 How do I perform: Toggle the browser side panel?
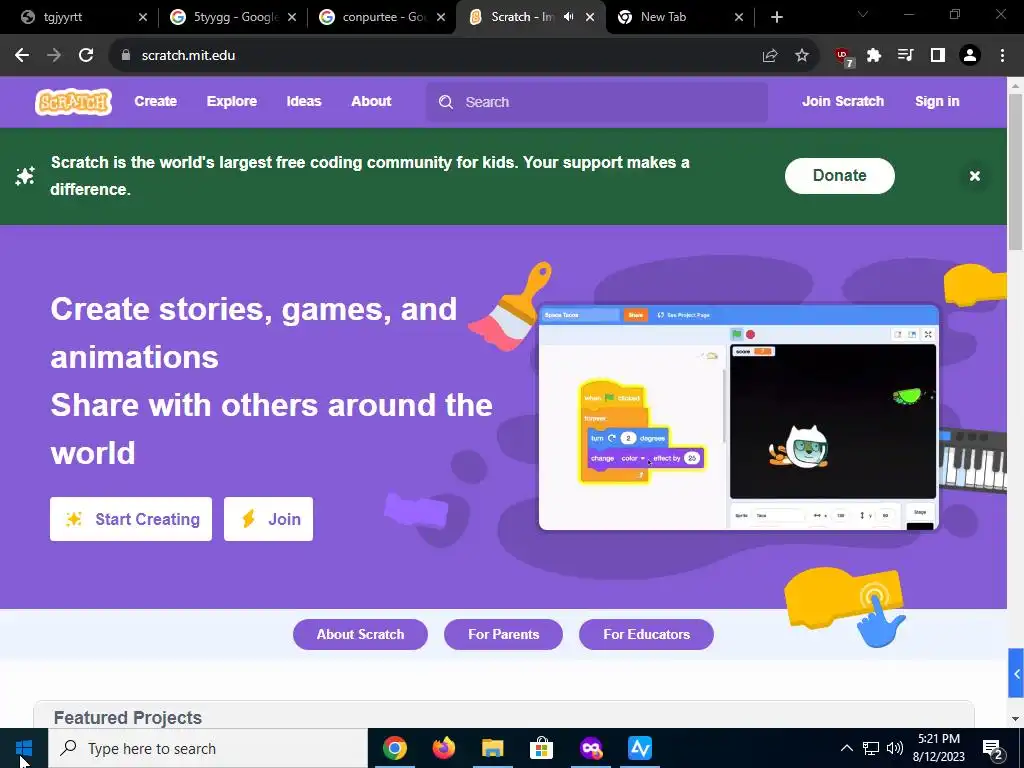click(938, 56)
